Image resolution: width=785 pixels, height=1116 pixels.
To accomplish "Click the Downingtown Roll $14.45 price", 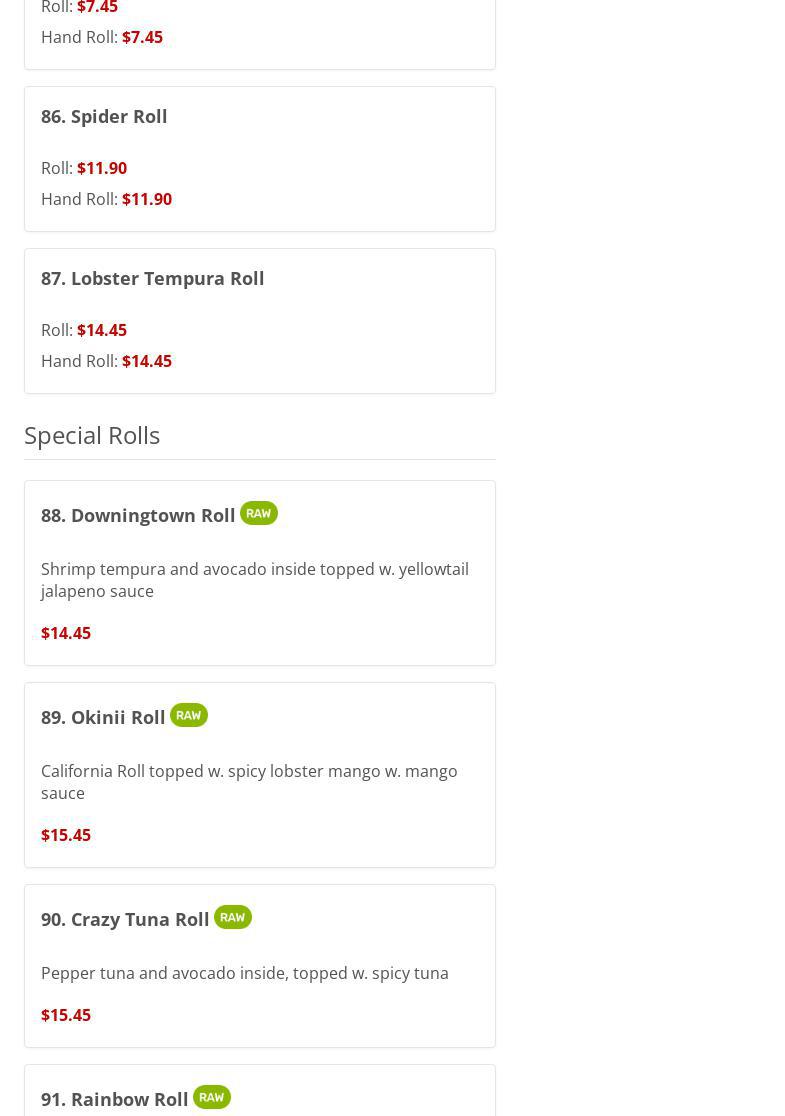I will coord(66,633).
